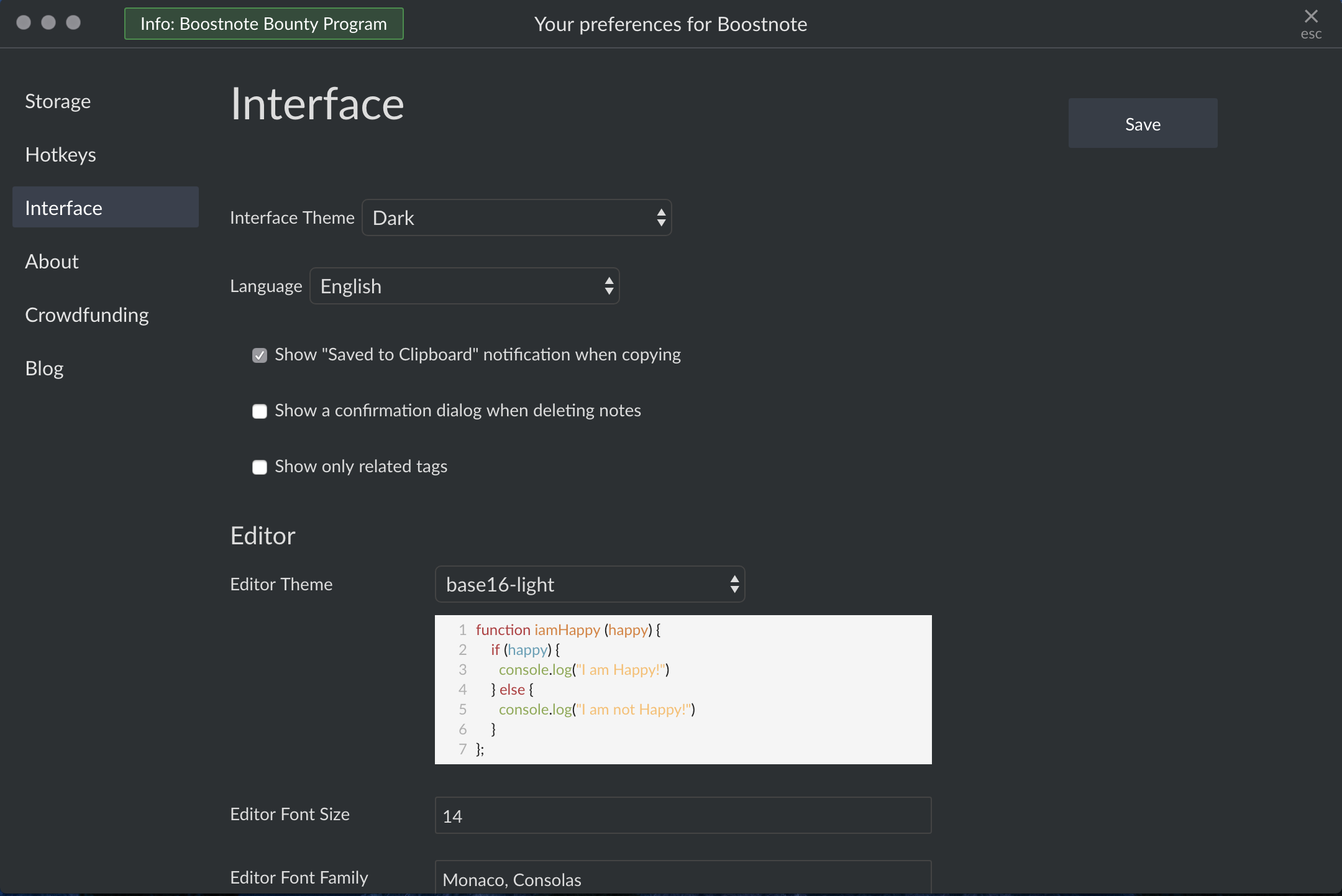This screenshot has width=1342, height=896.
Task: Enable confirmation dialog when deleting notes
Action: (260, 411)
